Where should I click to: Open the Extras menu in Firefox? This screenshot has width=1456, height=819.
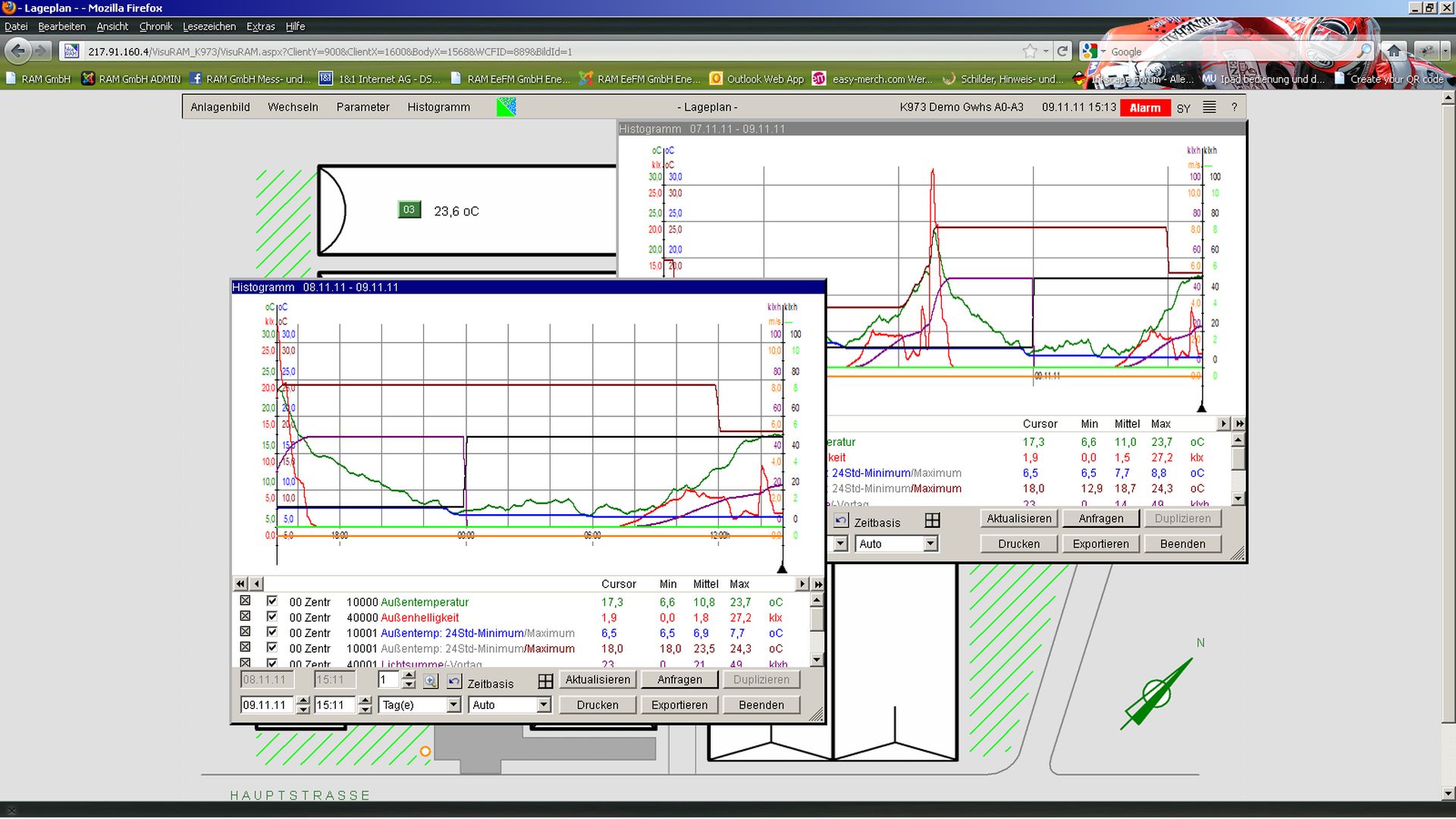coord(260,26)
